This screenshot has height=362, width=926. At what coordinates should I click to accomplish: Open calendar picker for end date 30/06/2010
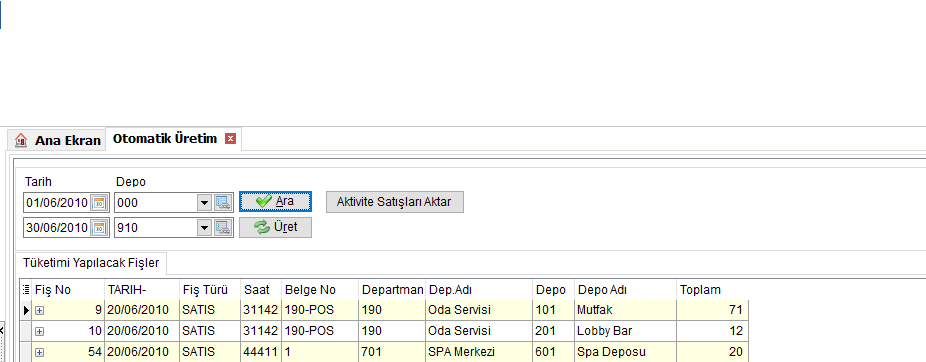[99, 227]
